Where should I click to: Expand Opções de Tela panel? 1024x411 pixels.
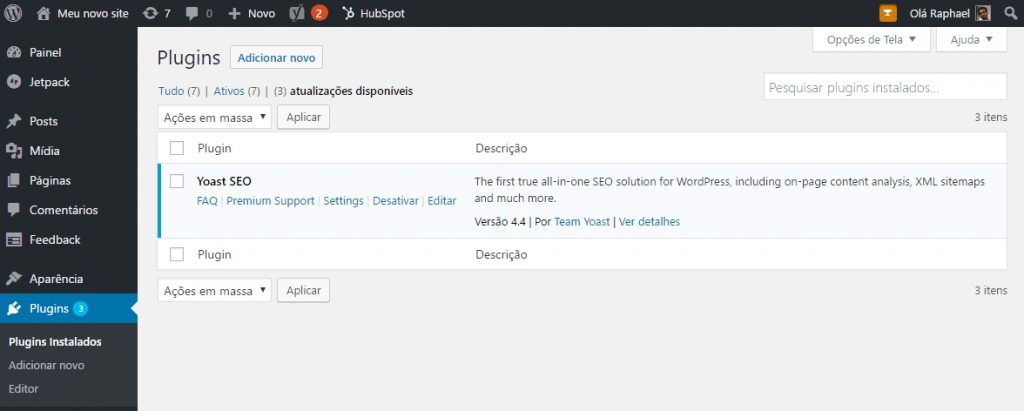pos(871,39)
